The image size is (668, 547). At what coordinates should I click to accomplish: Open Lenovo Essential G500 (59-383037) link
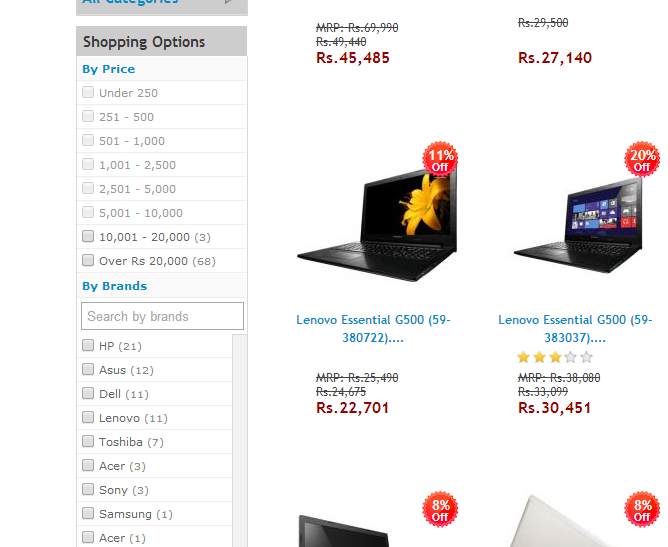575,328
